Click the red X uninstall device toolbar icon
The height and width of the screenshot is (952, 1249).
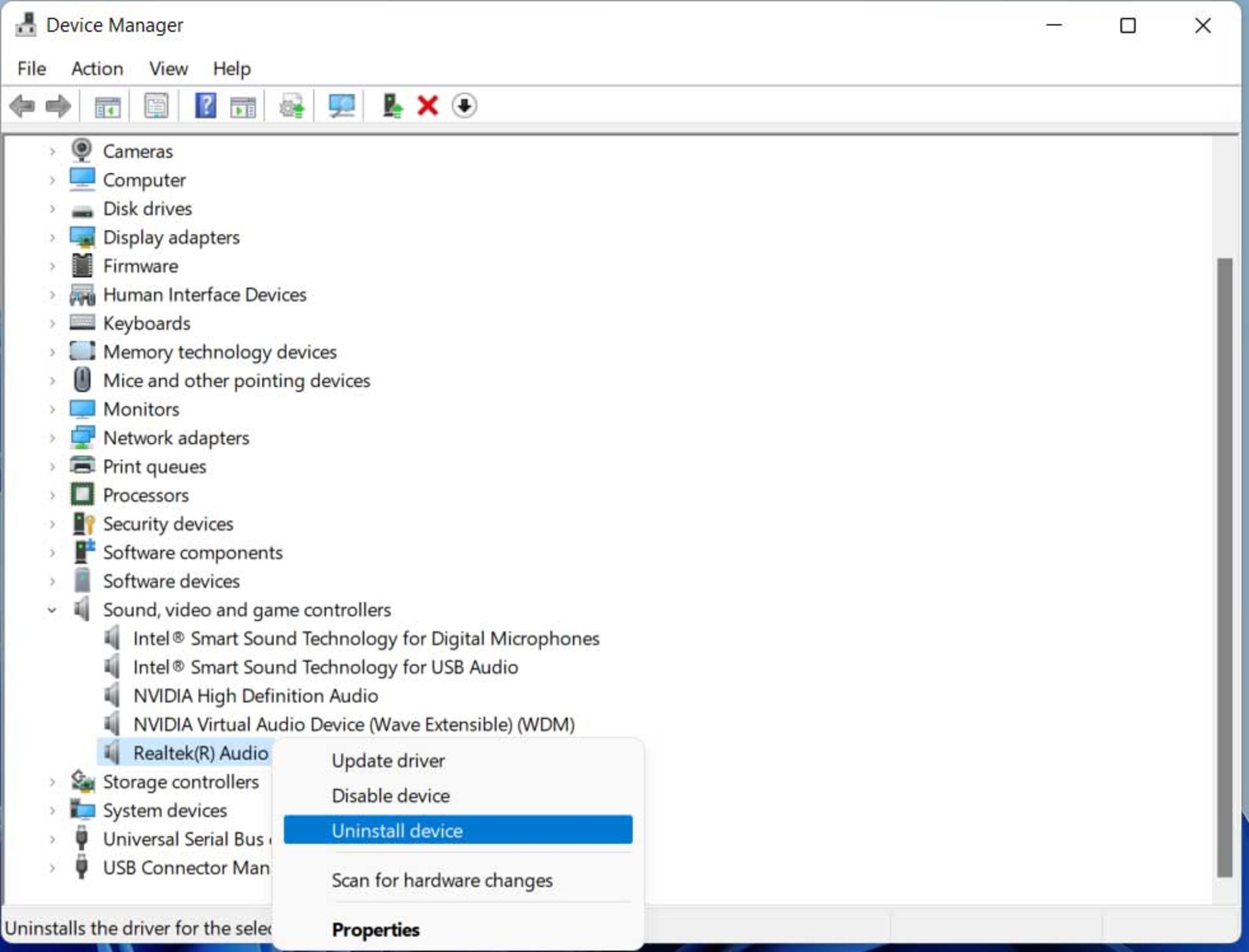click(x=427, y=105)
